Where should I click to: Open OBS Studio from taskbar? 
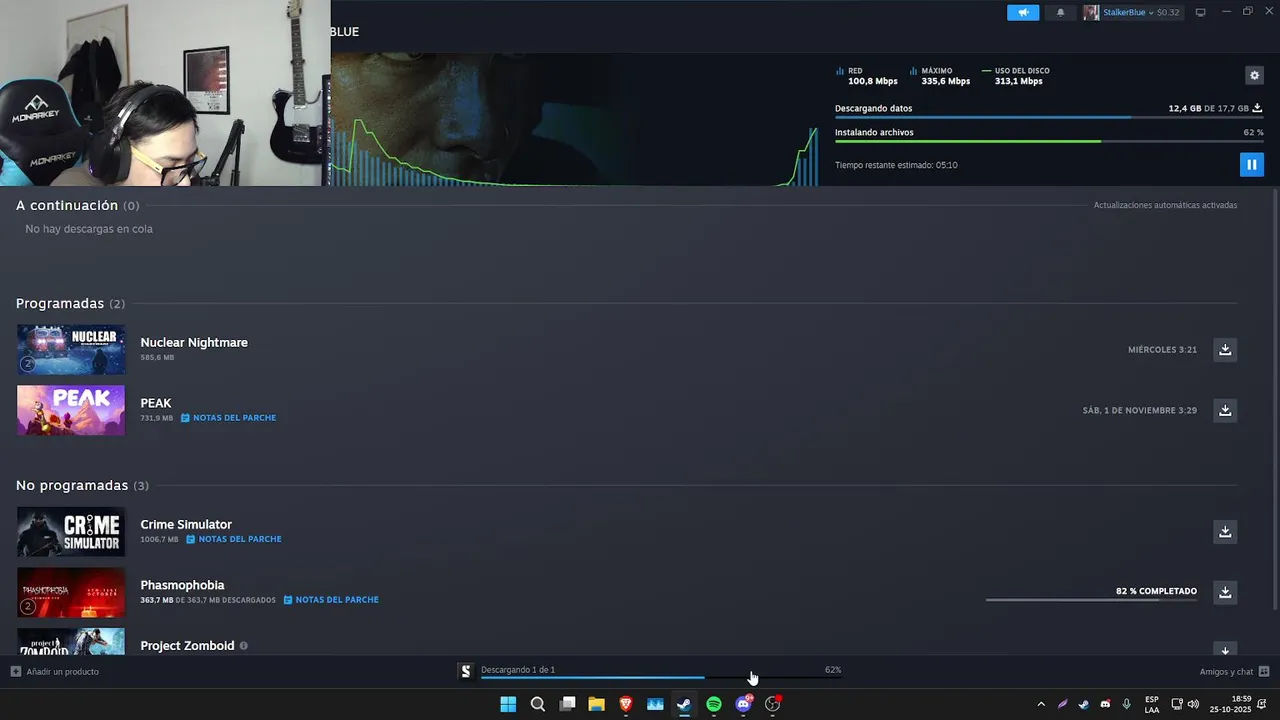(773, 704)
